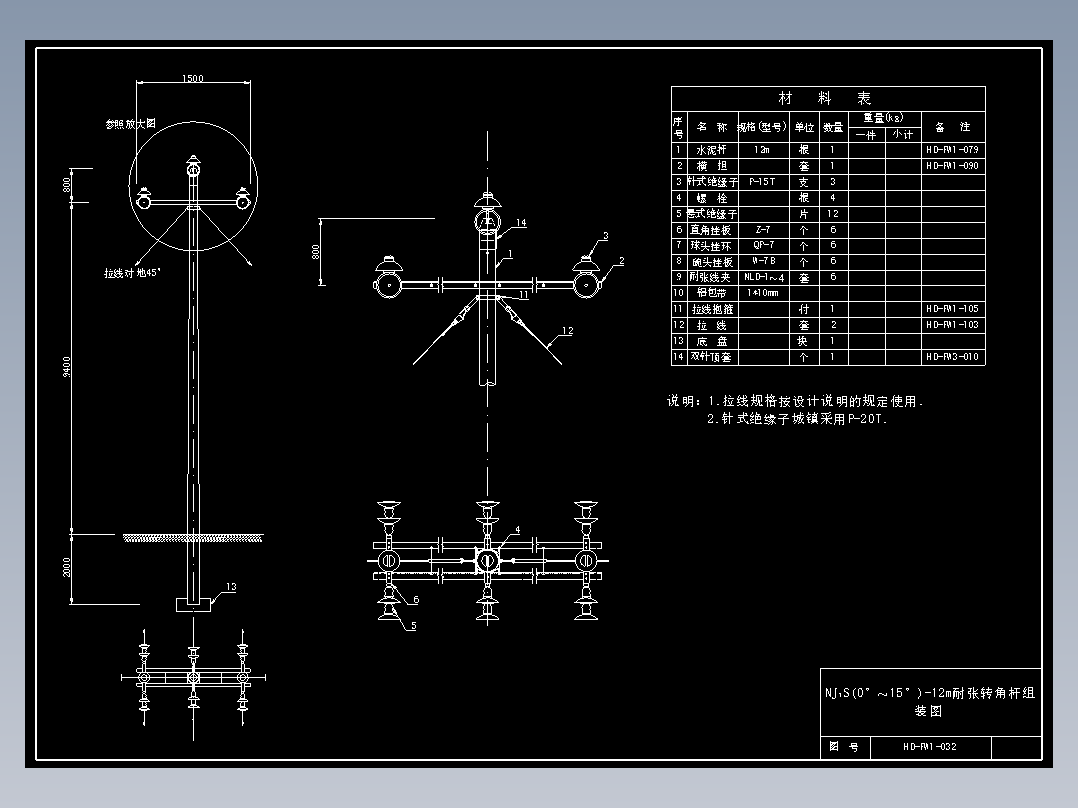Screen dimensions: 1078x808
Task: Select note 2 mentioning P-20T
Action: point(798,419)
